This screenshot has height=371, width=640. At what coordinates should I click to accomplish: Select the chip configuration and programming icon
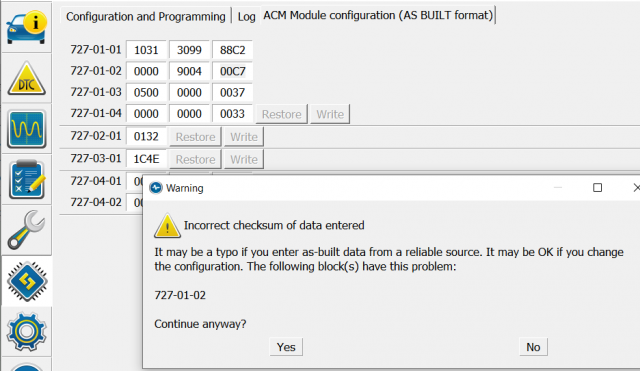[x=27, y=281]
